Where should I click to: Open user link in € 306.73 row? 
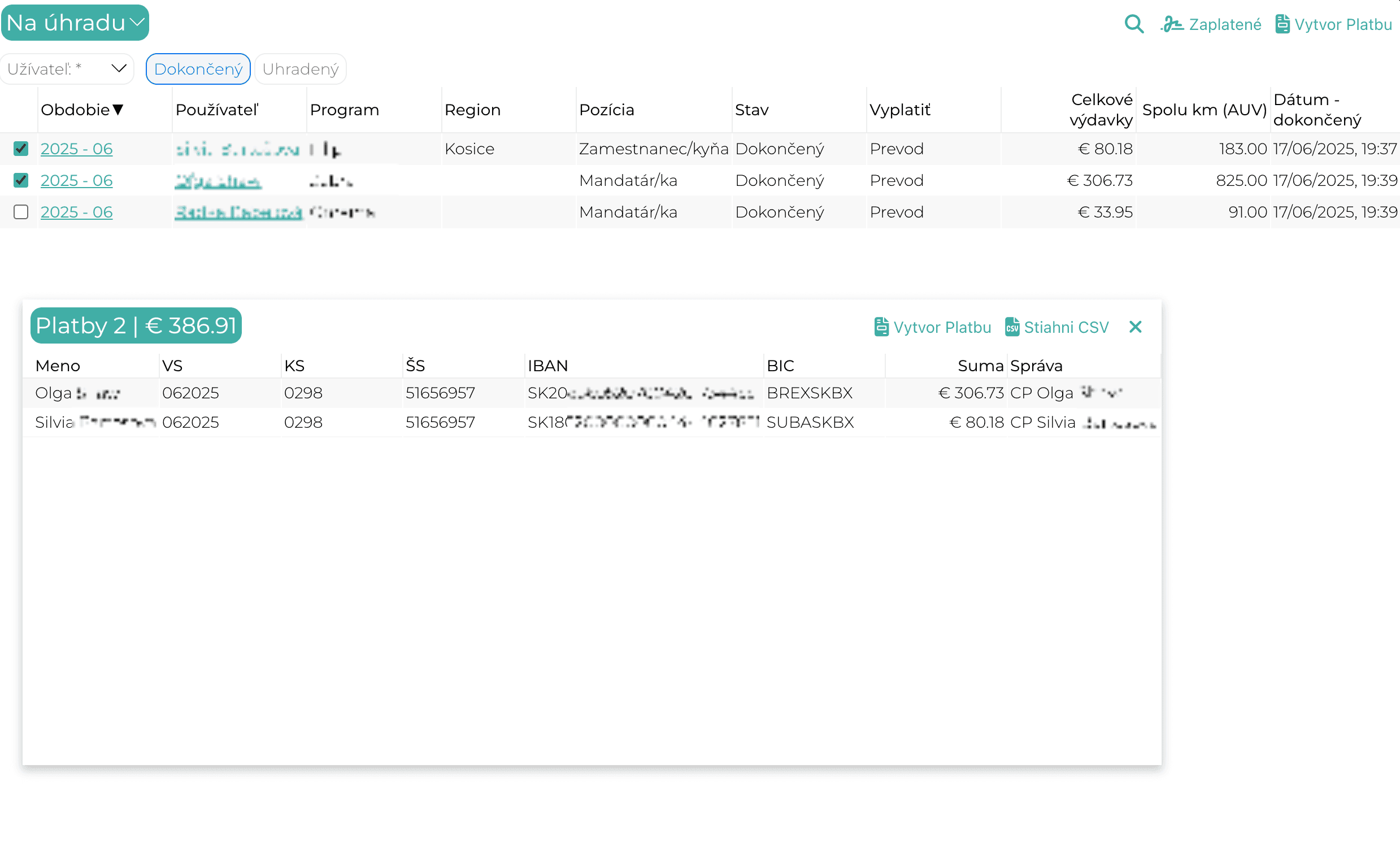click(218, 181)
